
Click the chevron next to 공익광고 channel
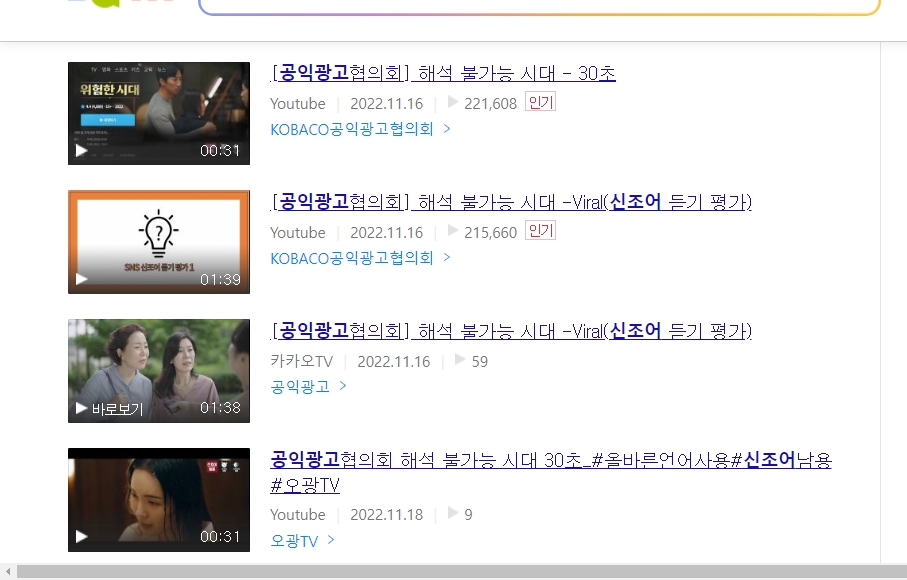coord(343,386)
